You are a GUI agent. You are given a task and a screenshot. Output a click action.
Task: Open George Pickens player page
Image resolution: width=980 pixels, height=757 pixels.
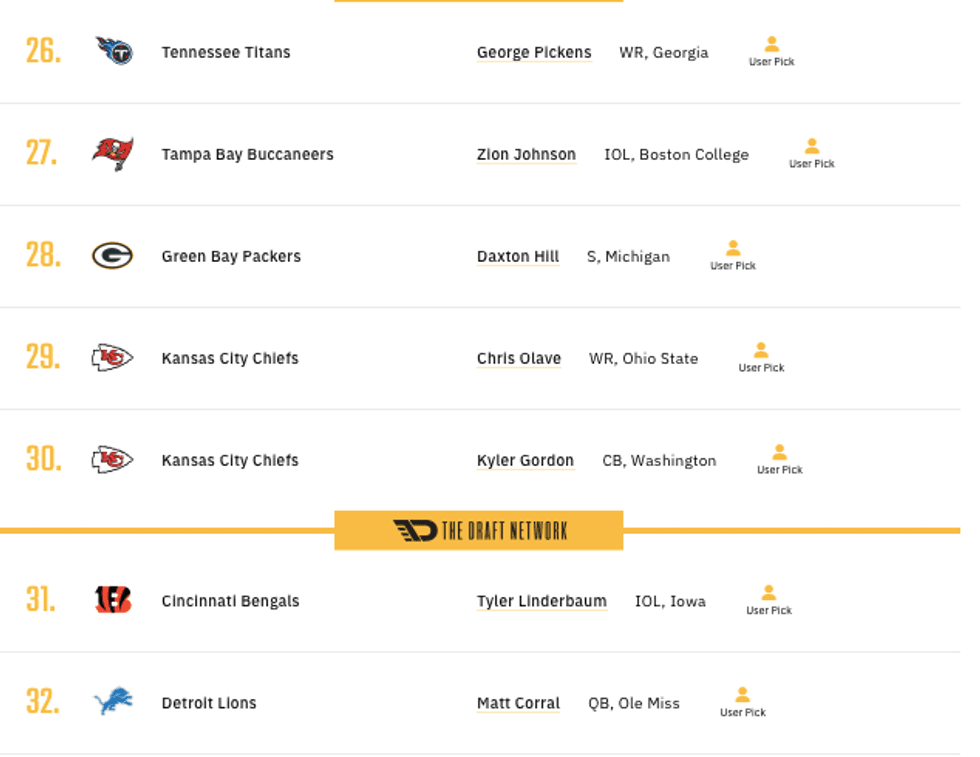(534, 52)
